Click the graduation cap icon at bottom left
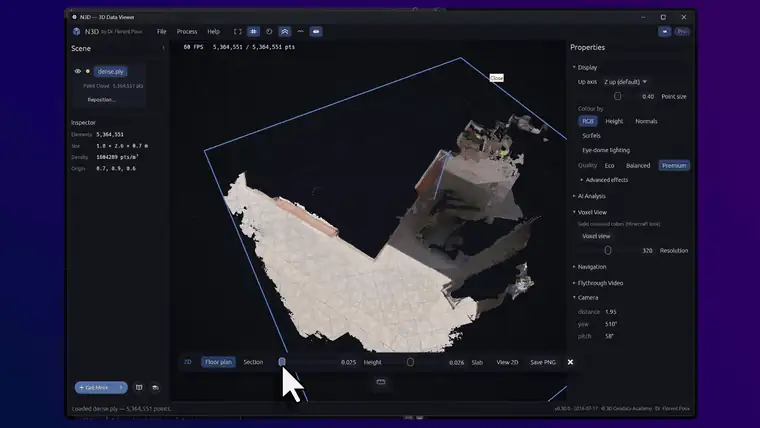 pos(155,387)
